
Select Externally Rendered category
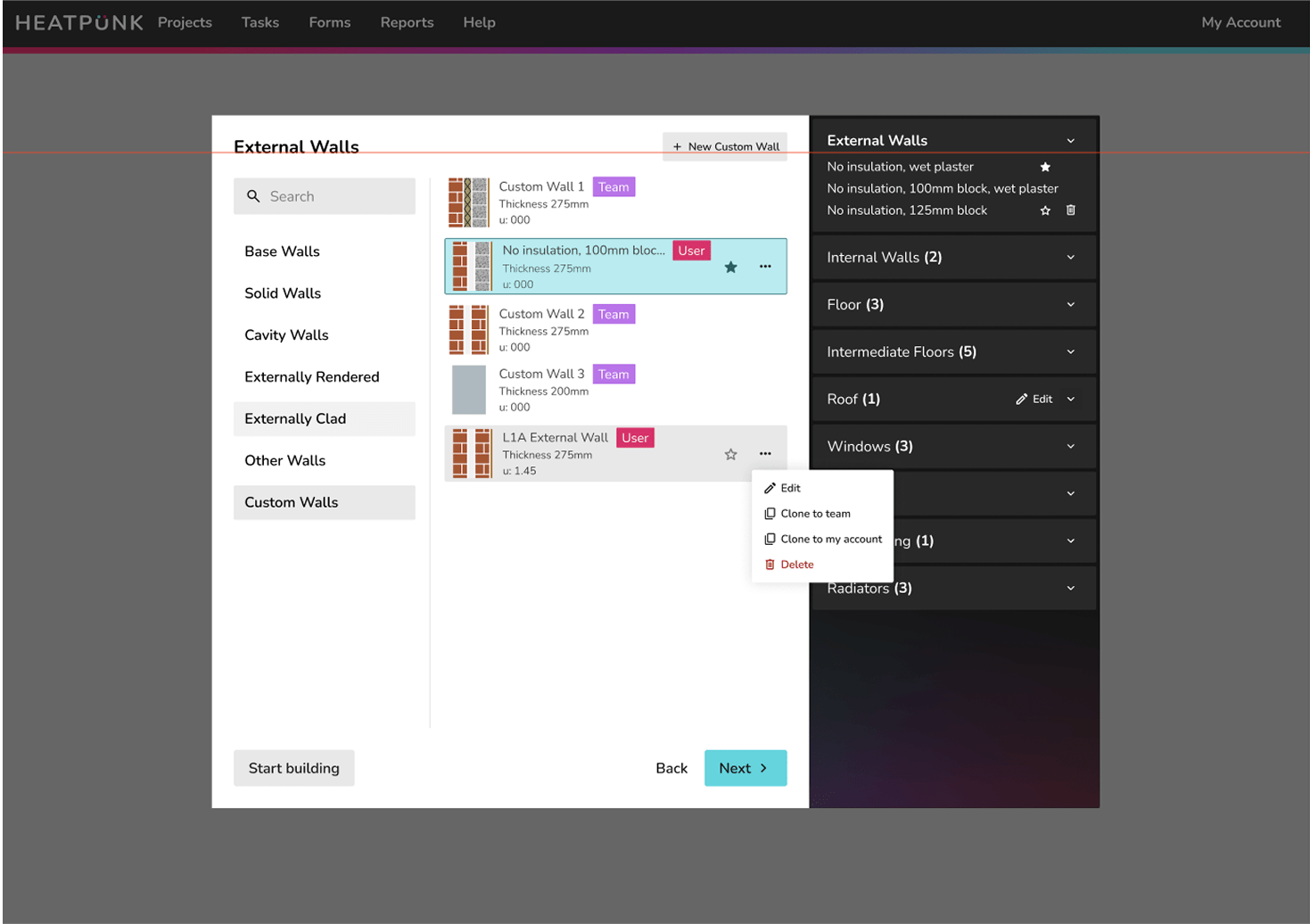coord(325,377)
